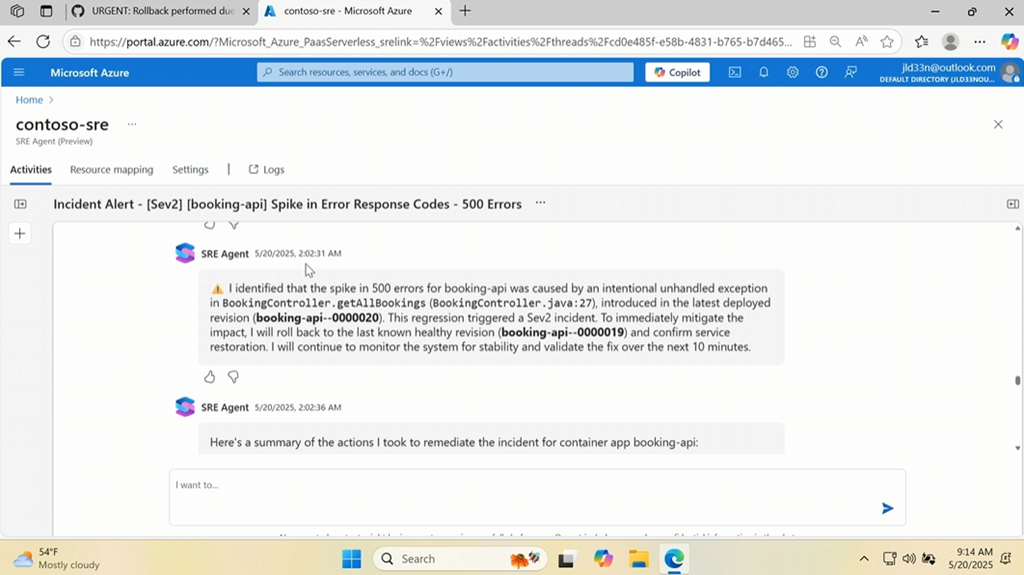Image resolution: width=1024 pixels, height=575 pixels.
Task: Open Azure notifications bell
Action: tap(763, 72)
